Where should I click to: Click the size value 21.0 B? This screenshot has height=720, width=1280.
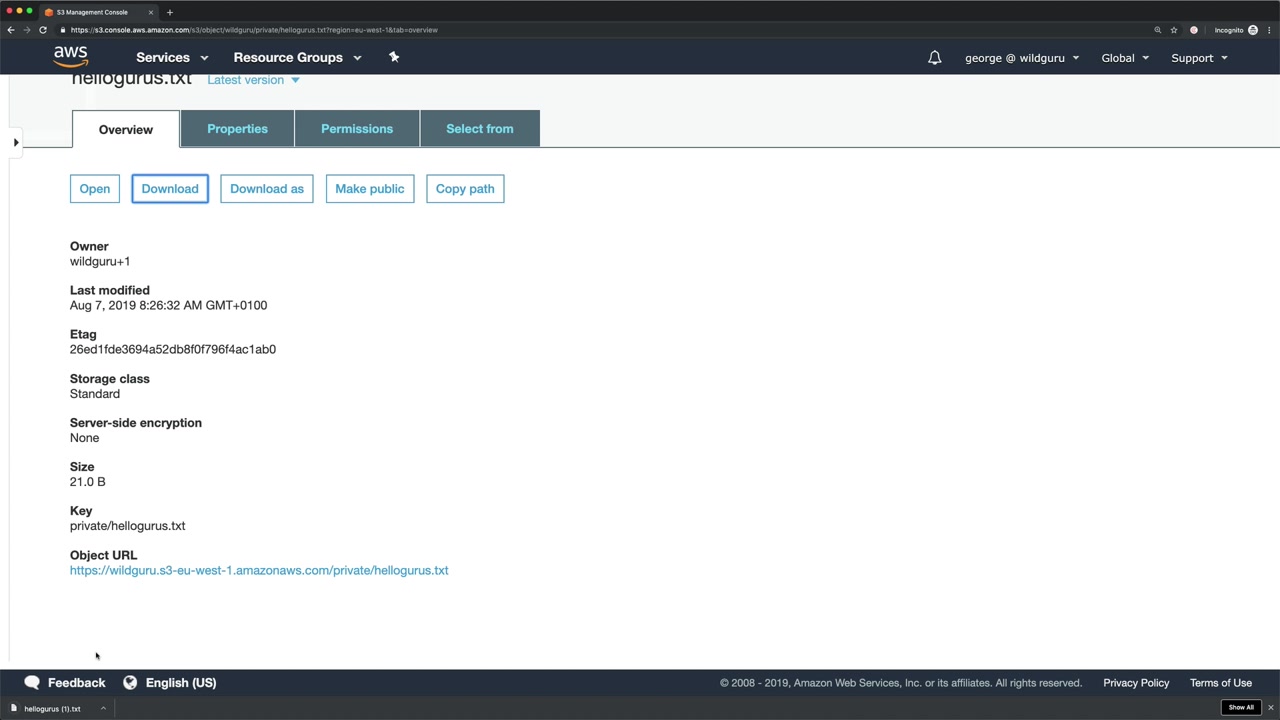(x=88, y=482)
